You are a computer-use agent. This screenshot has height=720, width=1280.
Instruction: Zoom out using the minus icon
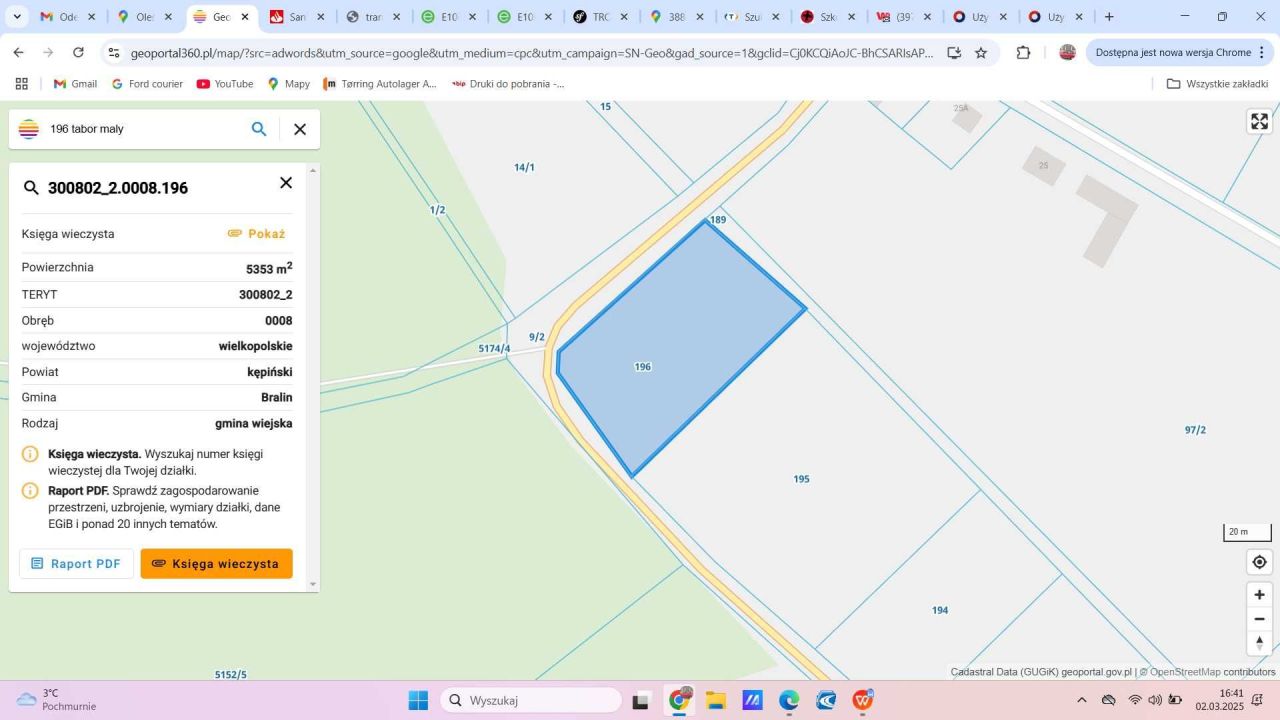point(1259,618)
